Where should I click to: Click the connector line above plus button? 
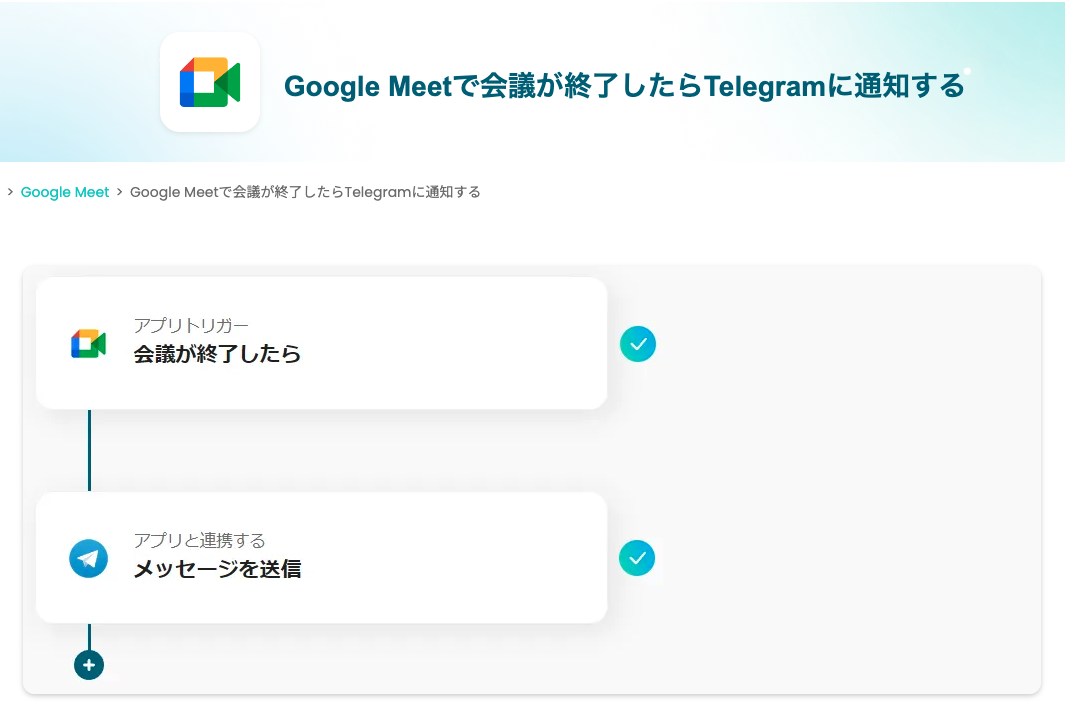(89, 636)
